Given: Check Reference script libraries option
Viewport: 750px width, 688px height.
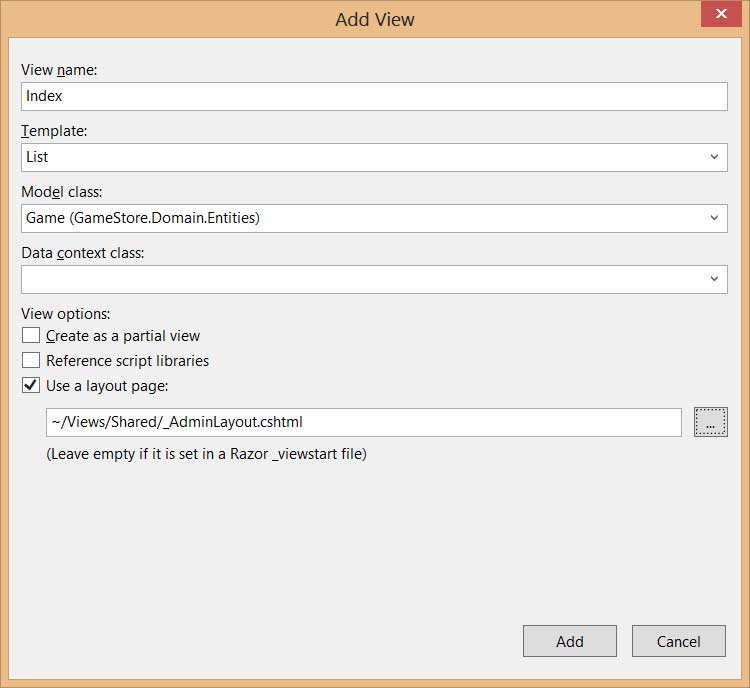Looking at the screenshot, I should (x=31, y=360).
